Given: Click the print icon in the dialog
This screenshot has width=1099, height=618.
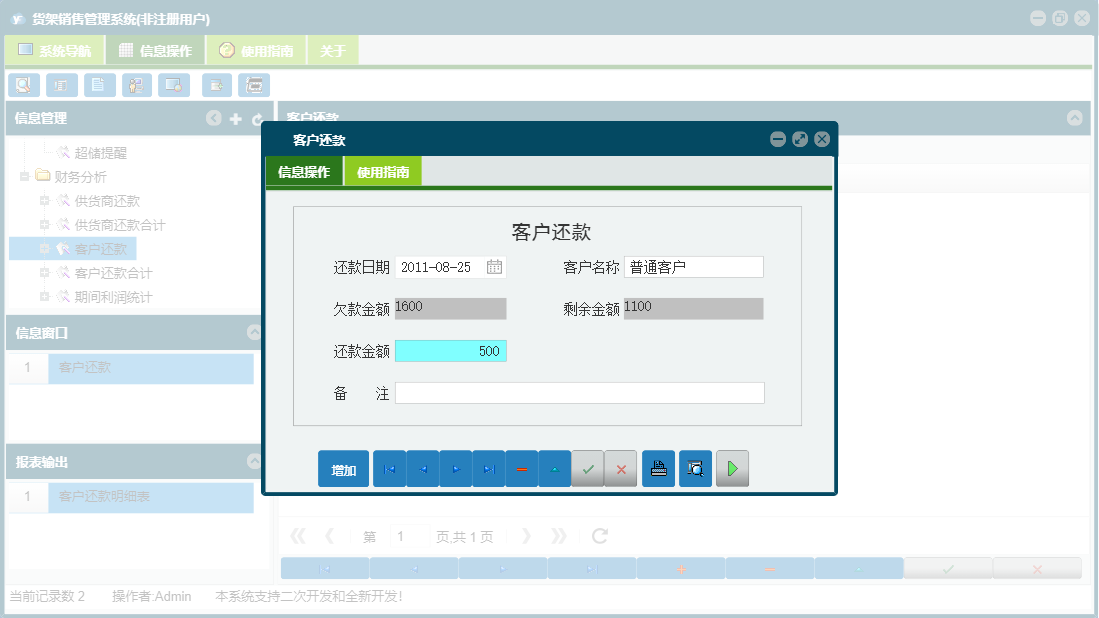Looking at the screenshot, I should [658, 468].
